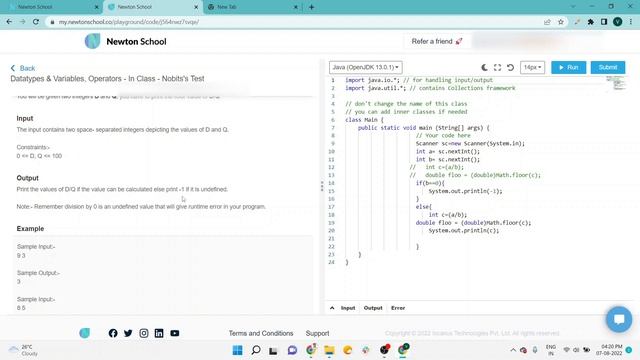Toggle dark mode moon icon in editor
Image resolution: width=640 pixels, height=360 pixels.
point(484,67)
